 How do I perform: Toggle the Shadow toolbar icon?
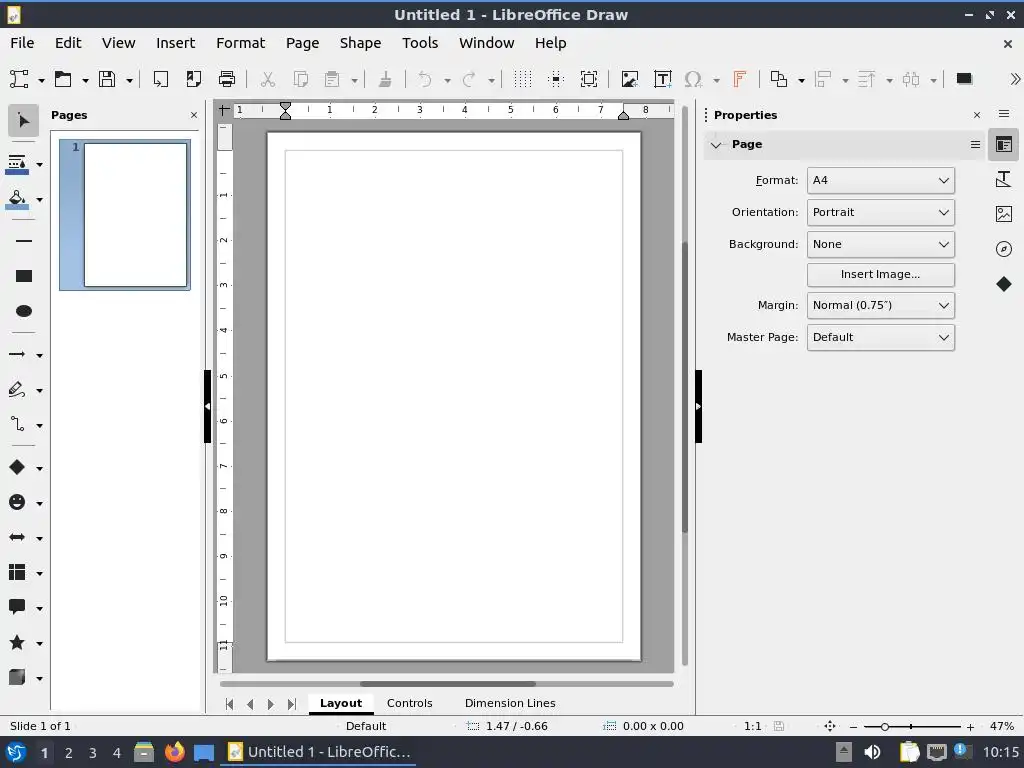click(x=965, y=79)
